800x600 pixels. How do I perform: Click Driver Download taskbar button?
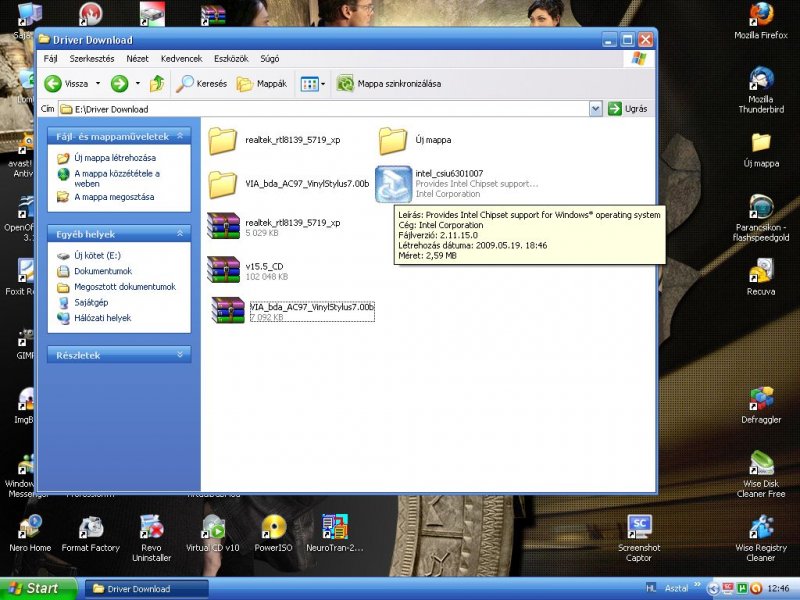point(146,589)
